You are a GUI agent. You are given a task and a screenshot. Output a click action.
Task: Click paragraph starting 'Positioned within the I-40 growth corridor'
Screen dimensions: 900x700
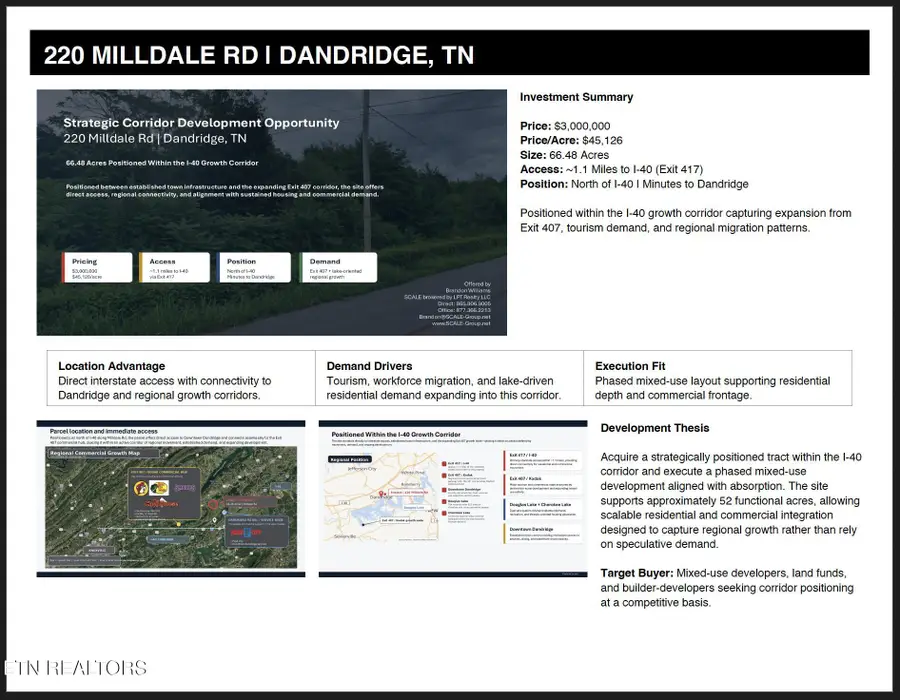(686, 220)
